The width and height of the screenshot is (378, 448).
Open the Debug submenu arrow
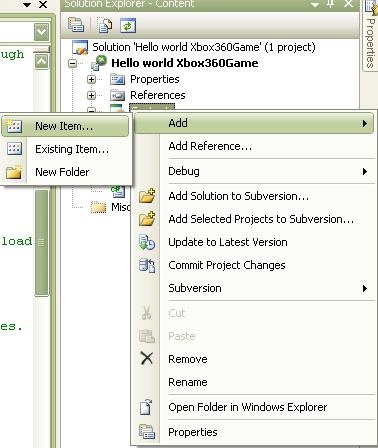(365, 171)
